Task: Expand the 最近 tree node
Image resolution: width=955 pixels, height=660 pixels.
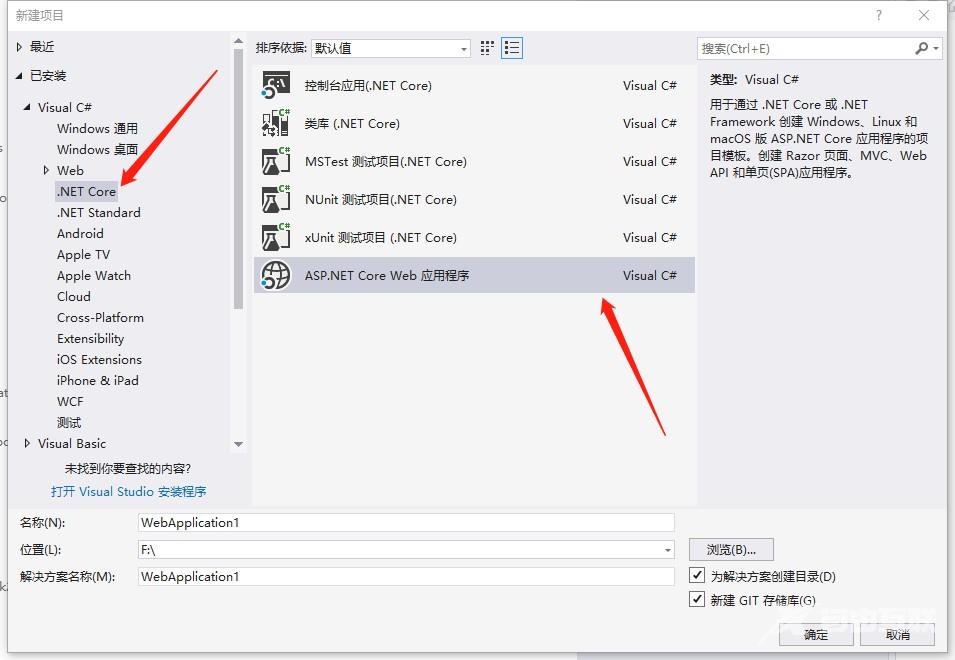Action: (x=19, y=46)
